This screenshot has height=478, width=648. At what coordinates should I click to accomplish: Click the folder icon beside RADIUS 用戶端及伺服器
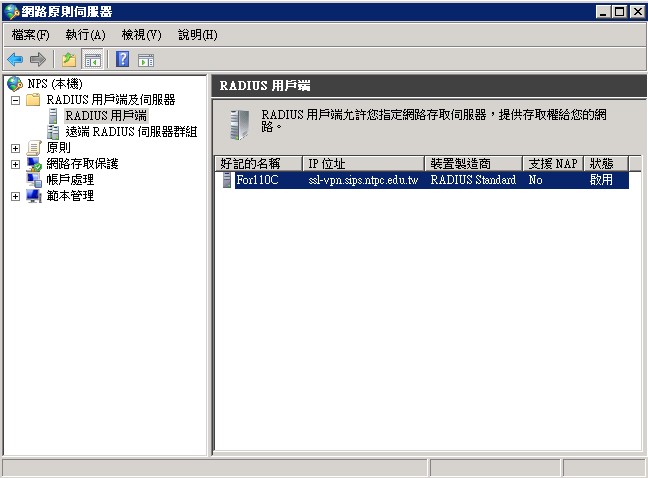point(33,100)
